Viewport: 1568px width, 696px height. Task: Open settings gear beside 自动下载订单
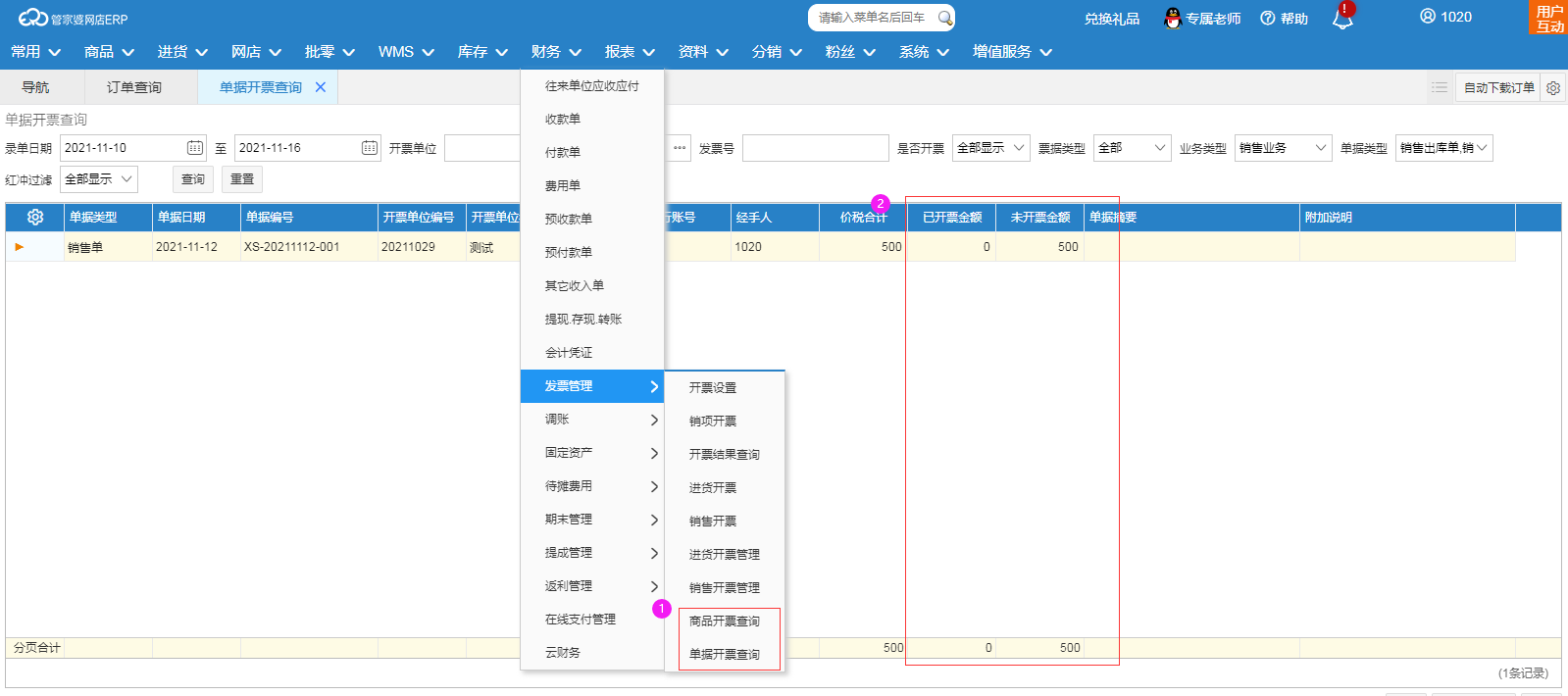(1553, 88)
